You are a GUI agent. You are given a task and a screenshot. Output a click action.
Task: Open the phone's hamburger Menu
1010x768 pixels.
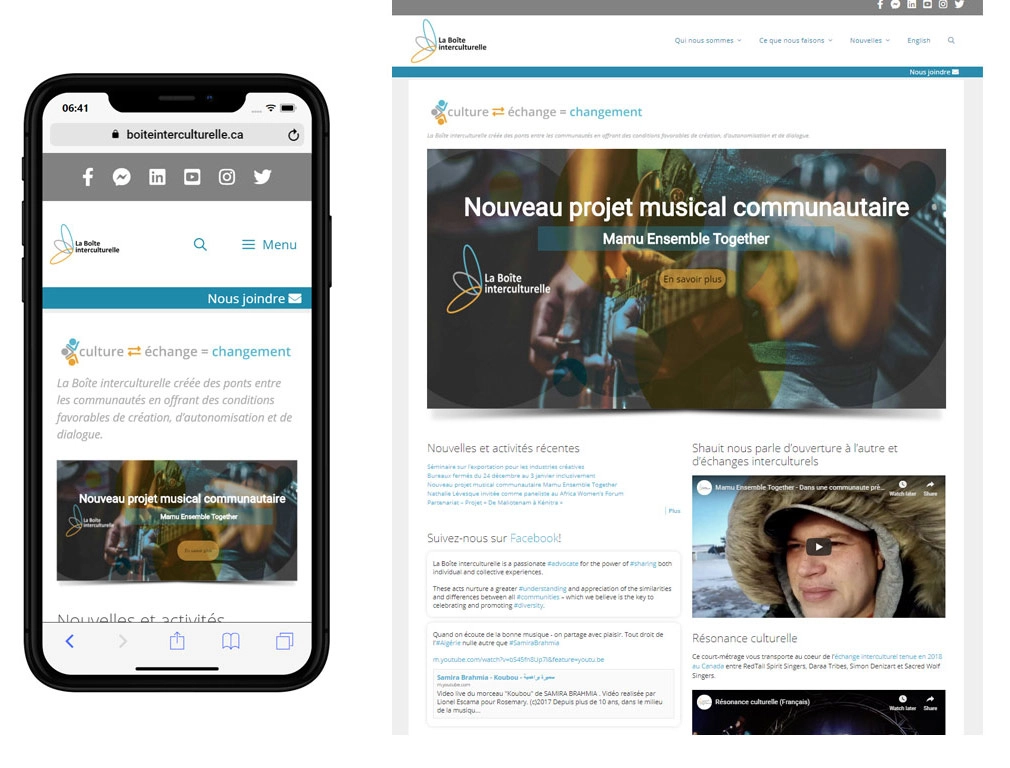269,245
